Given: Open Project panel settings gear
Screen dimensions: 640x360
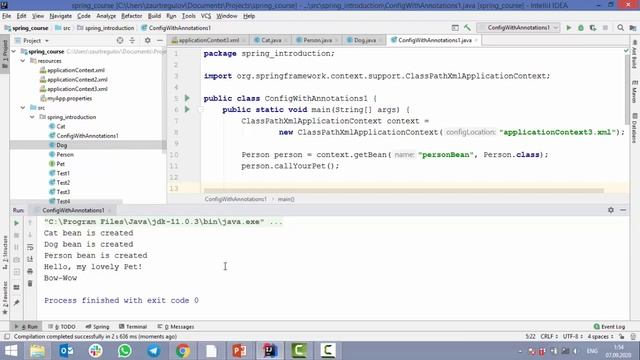Looking at the screenshot, I should point(148,40).
